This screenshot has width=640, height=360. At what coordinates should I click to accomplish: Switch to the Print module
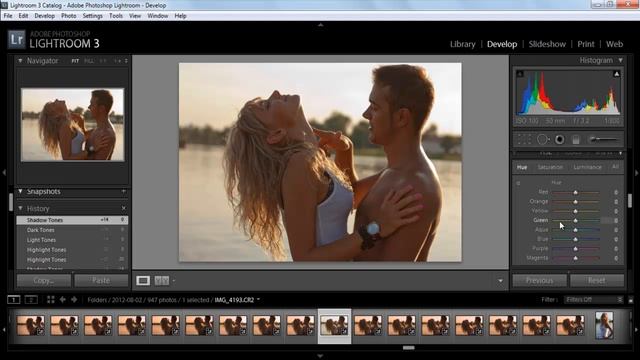pos(586,44)
